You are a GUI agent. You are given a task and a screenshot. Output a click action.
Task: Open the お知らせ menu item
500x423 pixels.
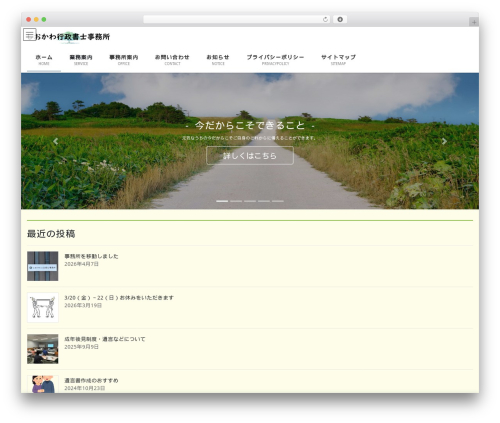pos(218,60)
